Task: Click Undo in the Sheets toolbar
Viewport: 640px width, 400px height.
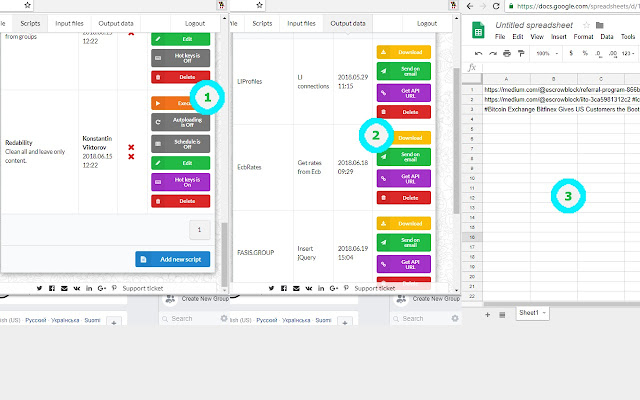Action: click(x=478, y=53)
